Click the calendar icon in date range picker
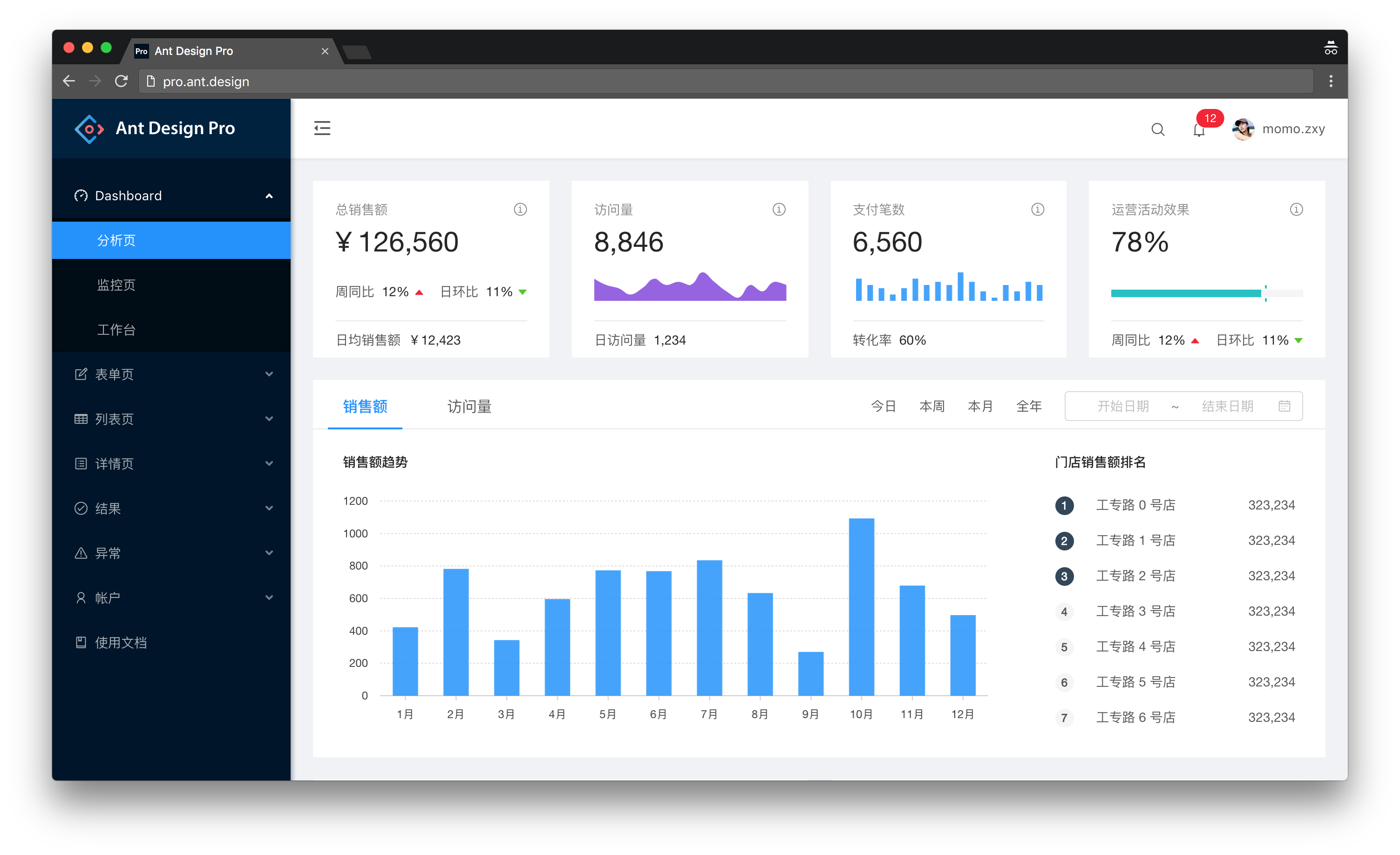Screen dimensions: 1400x855 pyautogui.click(x=1284, y=406)
